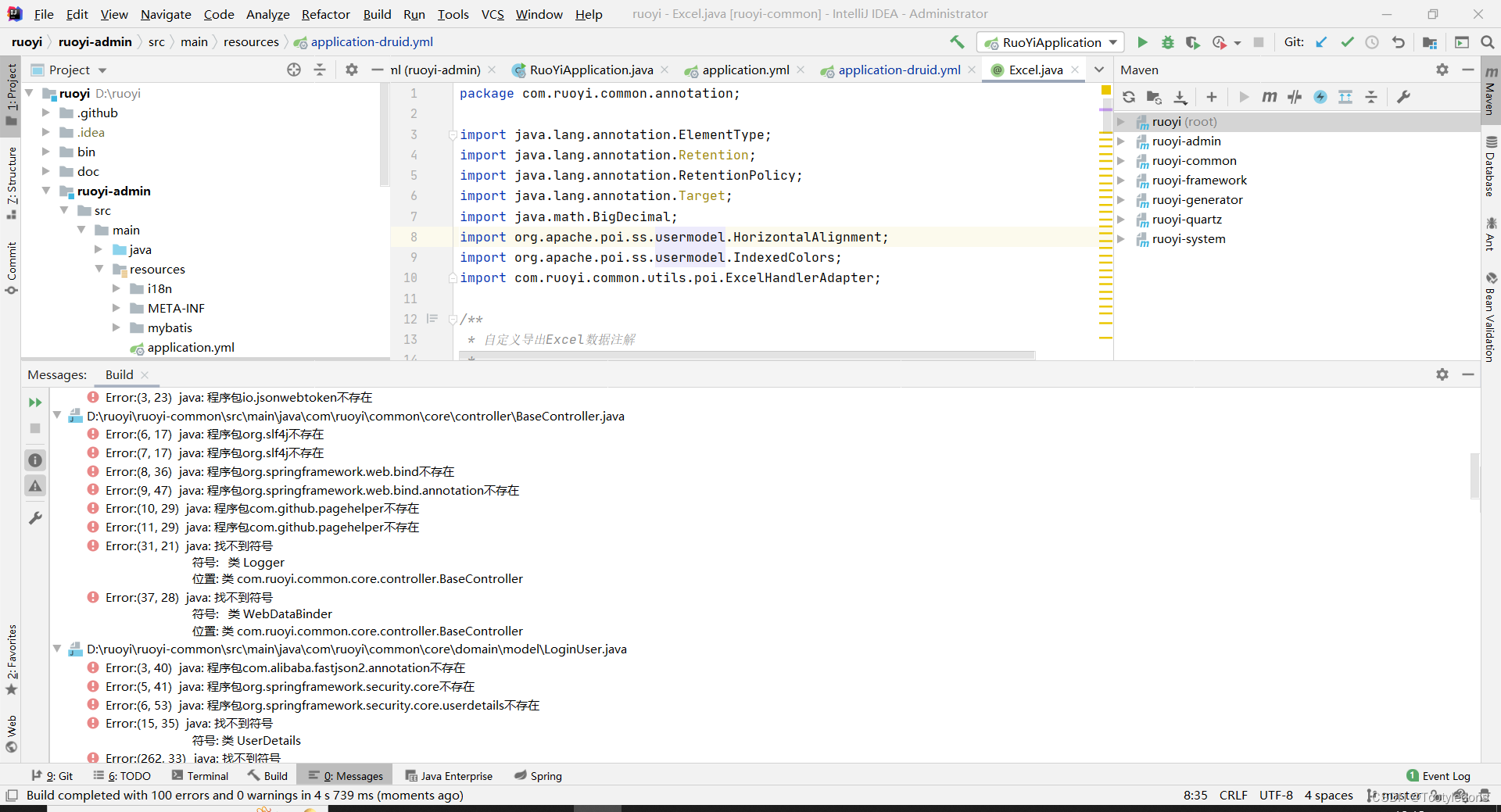Expand java folder under main

click(x=99, y=249)
